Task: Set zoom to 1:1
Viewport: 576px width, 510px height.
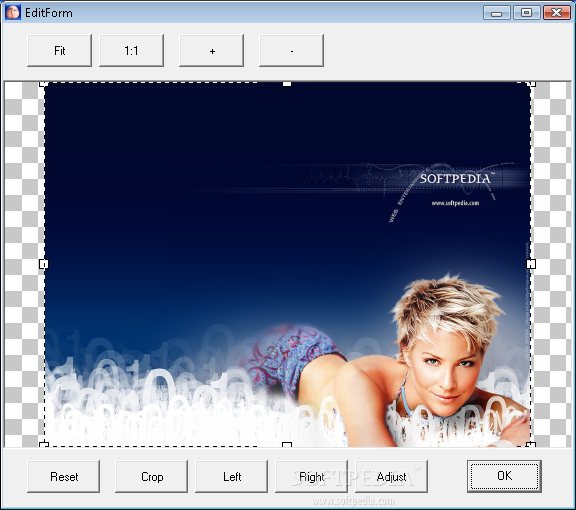Action: (x=132, y=50)
